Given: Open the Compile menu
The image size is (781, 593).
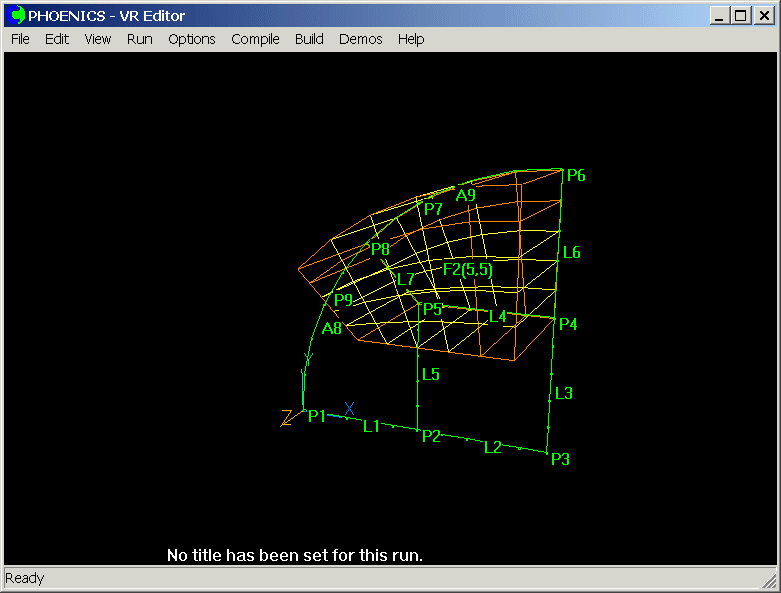Looking at the screenshot, I should click(x=255, y=39).
